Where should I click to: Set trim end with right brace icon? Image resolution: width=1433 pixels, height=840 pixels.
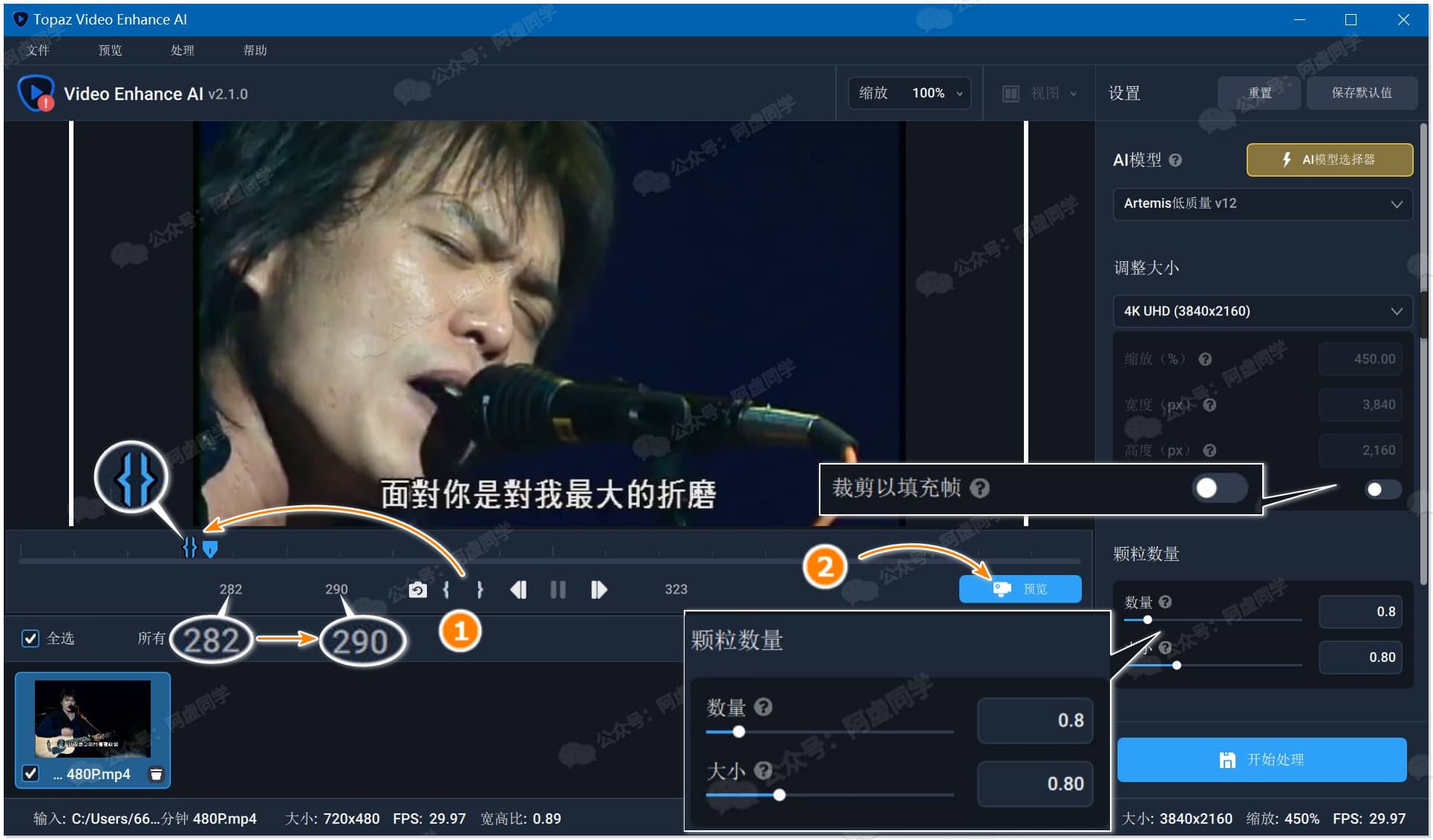click(x=480, y=590)
